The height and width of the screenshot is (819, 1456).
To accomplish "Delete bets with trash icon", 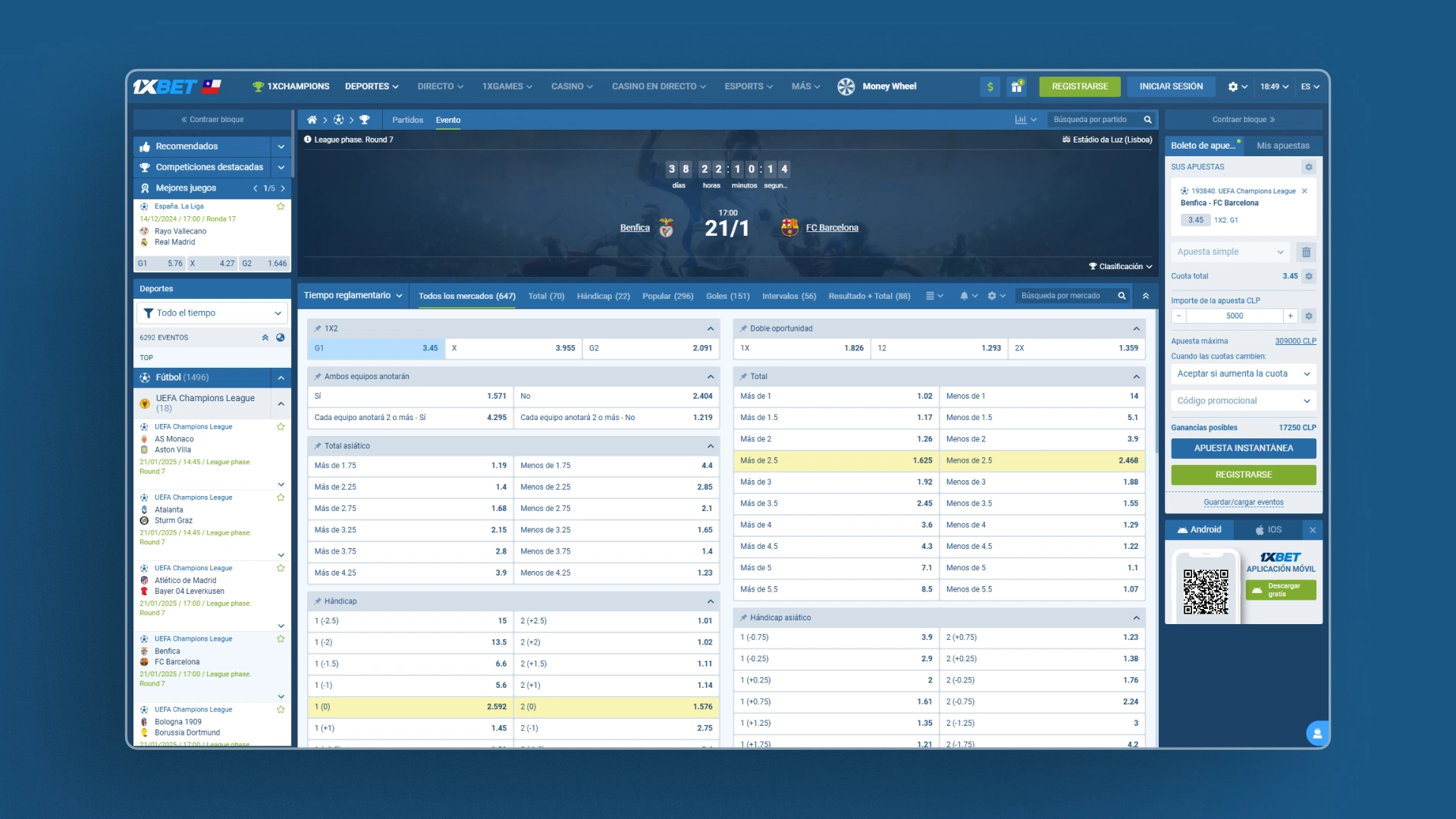I will click(1307, 252).
